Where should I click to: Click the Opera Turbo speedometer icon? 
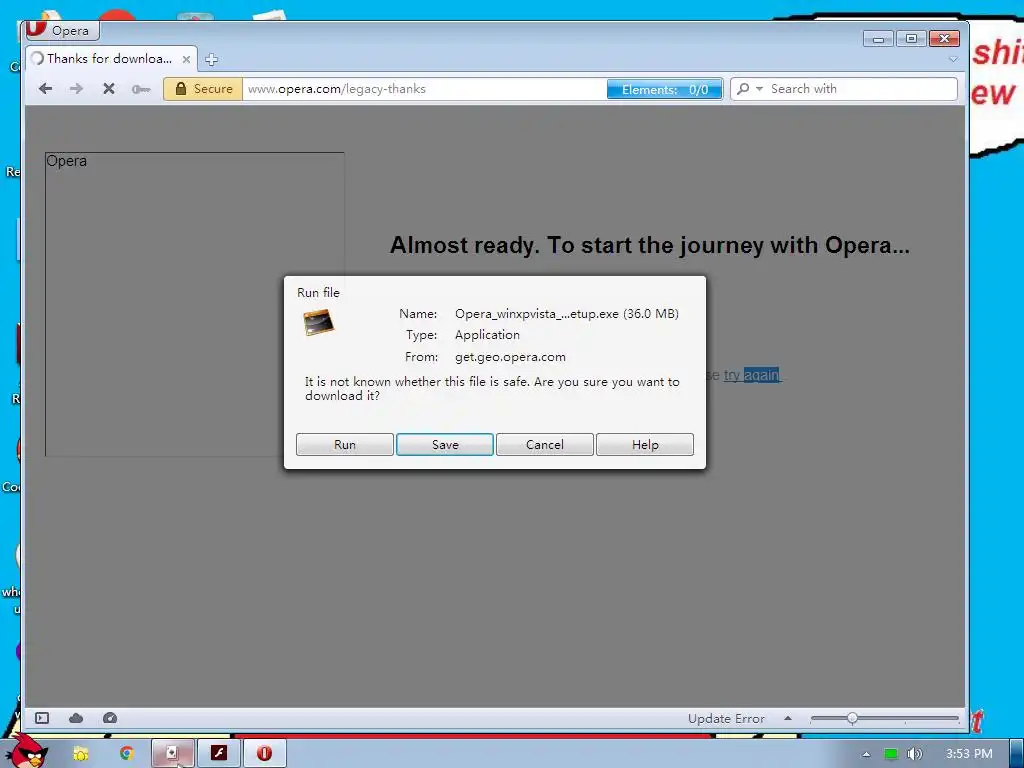(x=110, y=718)
